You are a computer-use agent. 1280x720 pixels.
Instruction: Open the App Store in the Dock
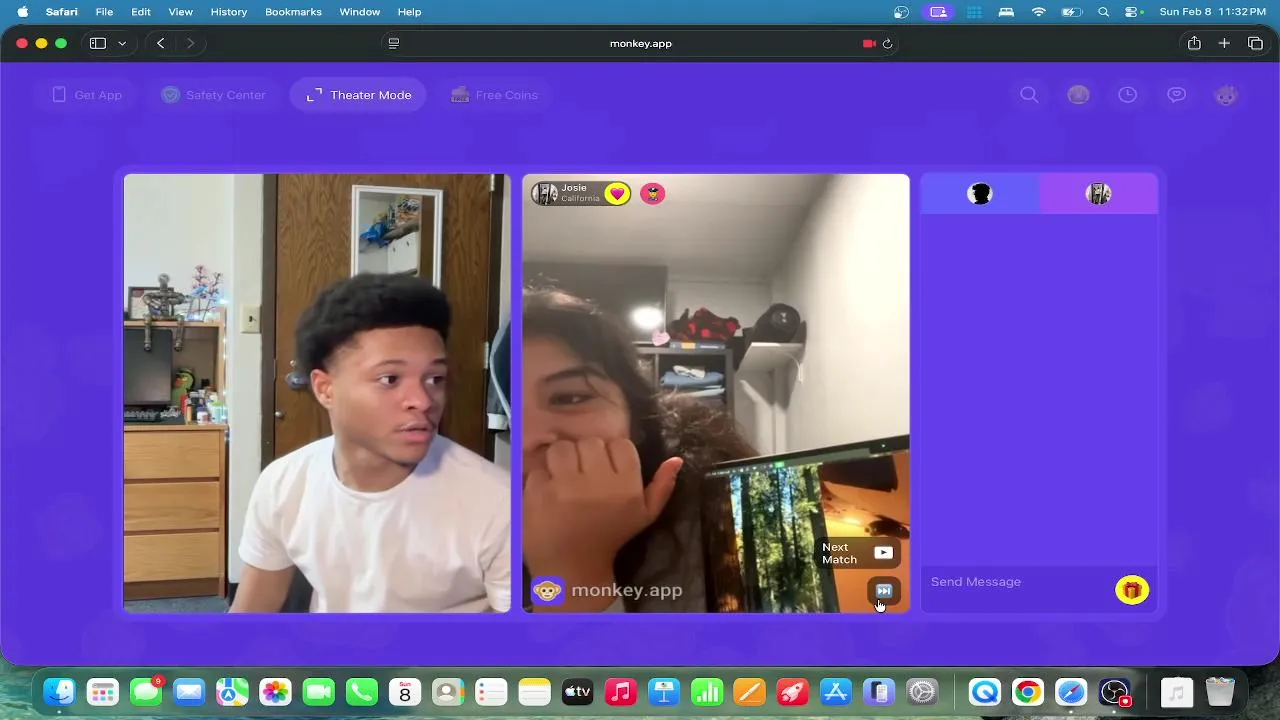pyautogui.click(x=835, y=692)
